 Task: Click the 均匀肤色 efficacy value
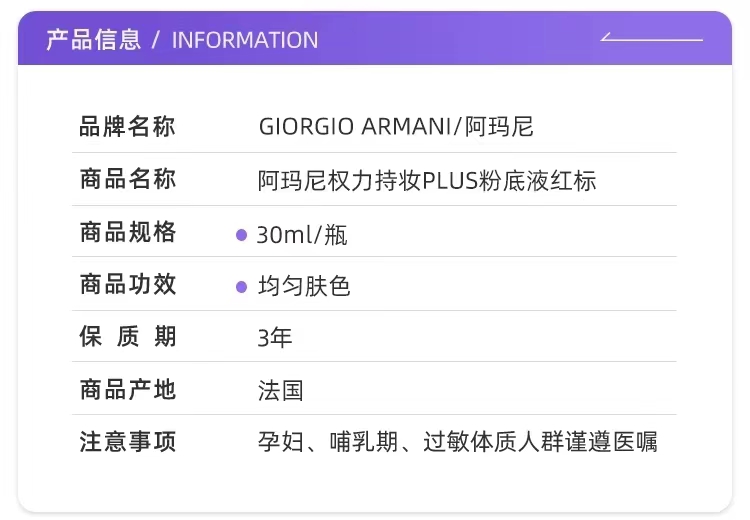(x=304, y=288)
